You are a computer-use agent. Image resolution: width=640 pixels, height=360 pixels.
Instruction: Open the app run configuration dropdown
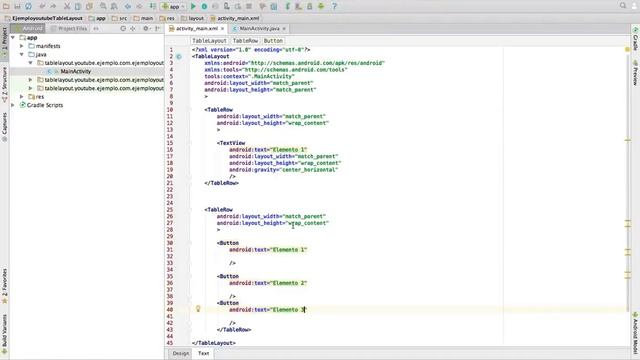173,6
